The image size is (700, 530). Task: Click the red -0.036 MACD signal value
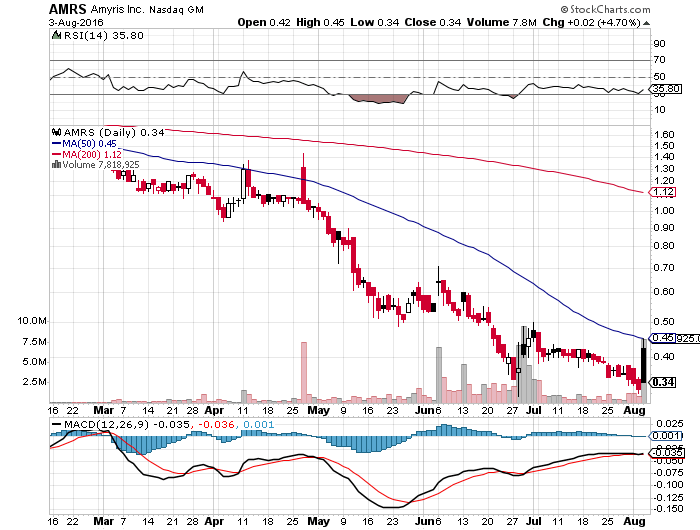coord(216,425)
